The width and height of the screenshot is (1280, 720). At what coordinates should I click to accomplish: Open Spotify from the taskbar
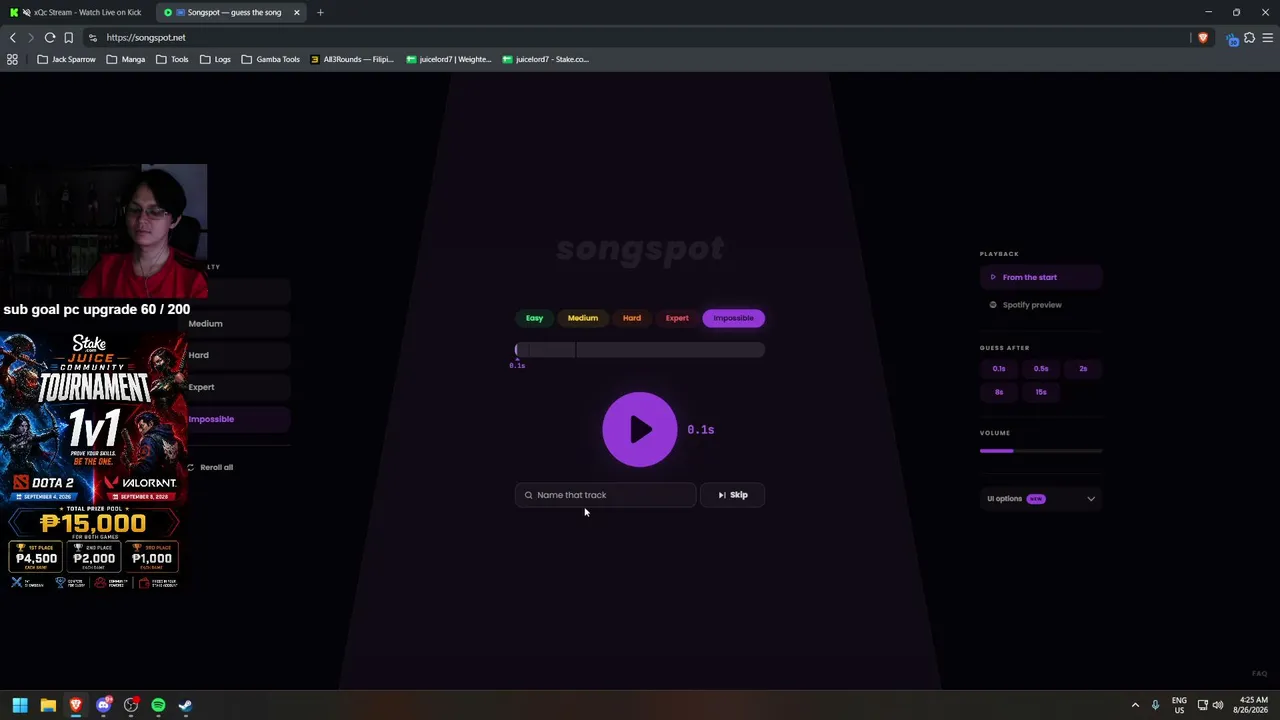(158, 705)
